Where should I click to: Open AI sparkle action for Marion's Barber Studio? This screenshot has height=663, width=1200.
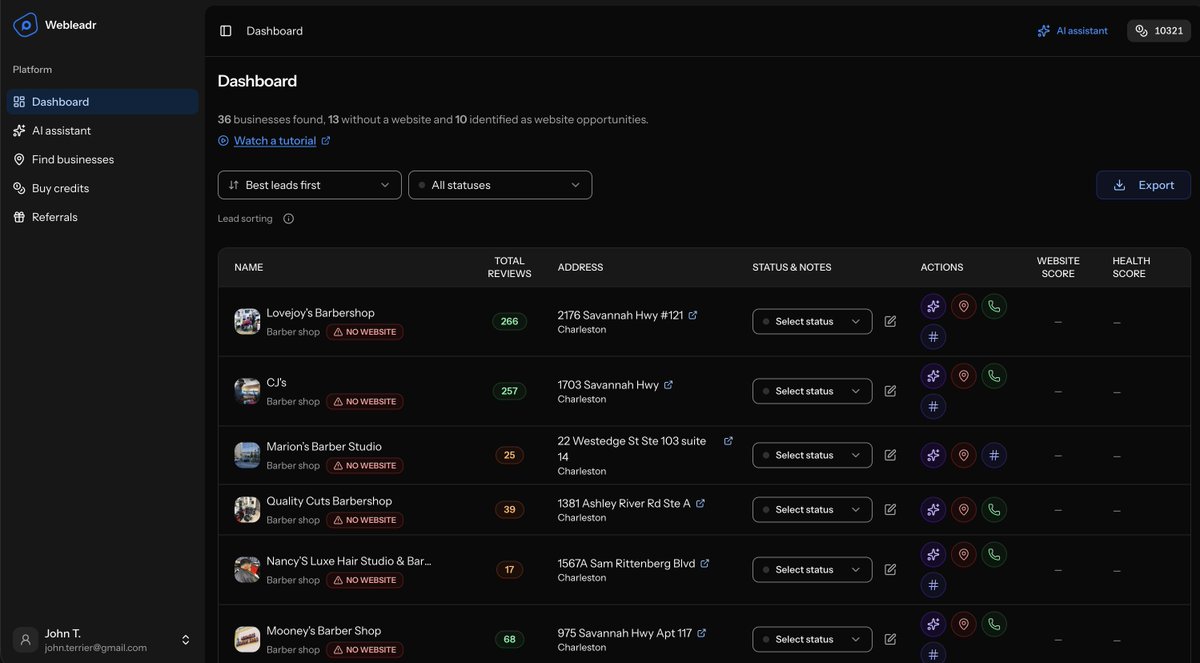pos(933,456)
